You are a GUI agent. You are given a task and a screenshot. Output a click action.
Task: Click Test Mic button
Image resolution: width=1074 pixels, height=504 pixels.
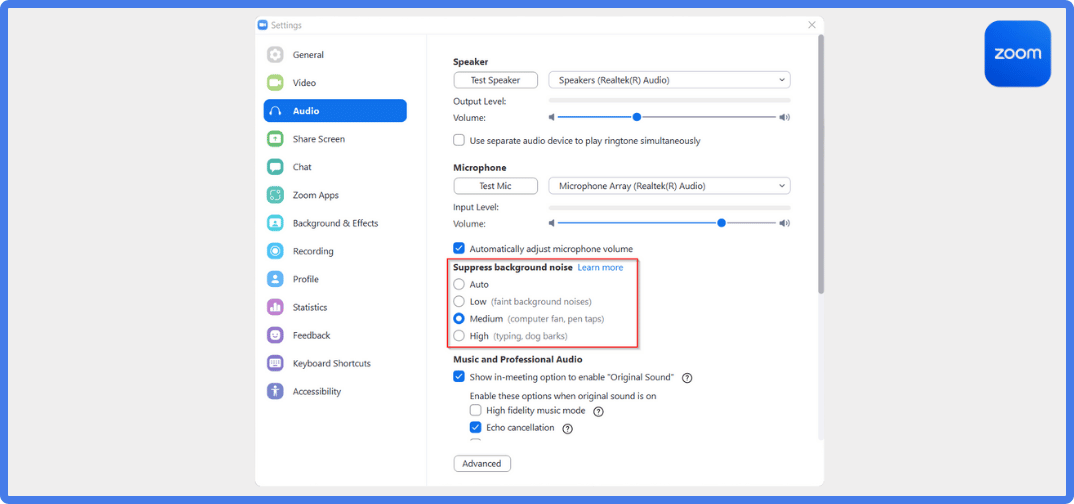495,186
